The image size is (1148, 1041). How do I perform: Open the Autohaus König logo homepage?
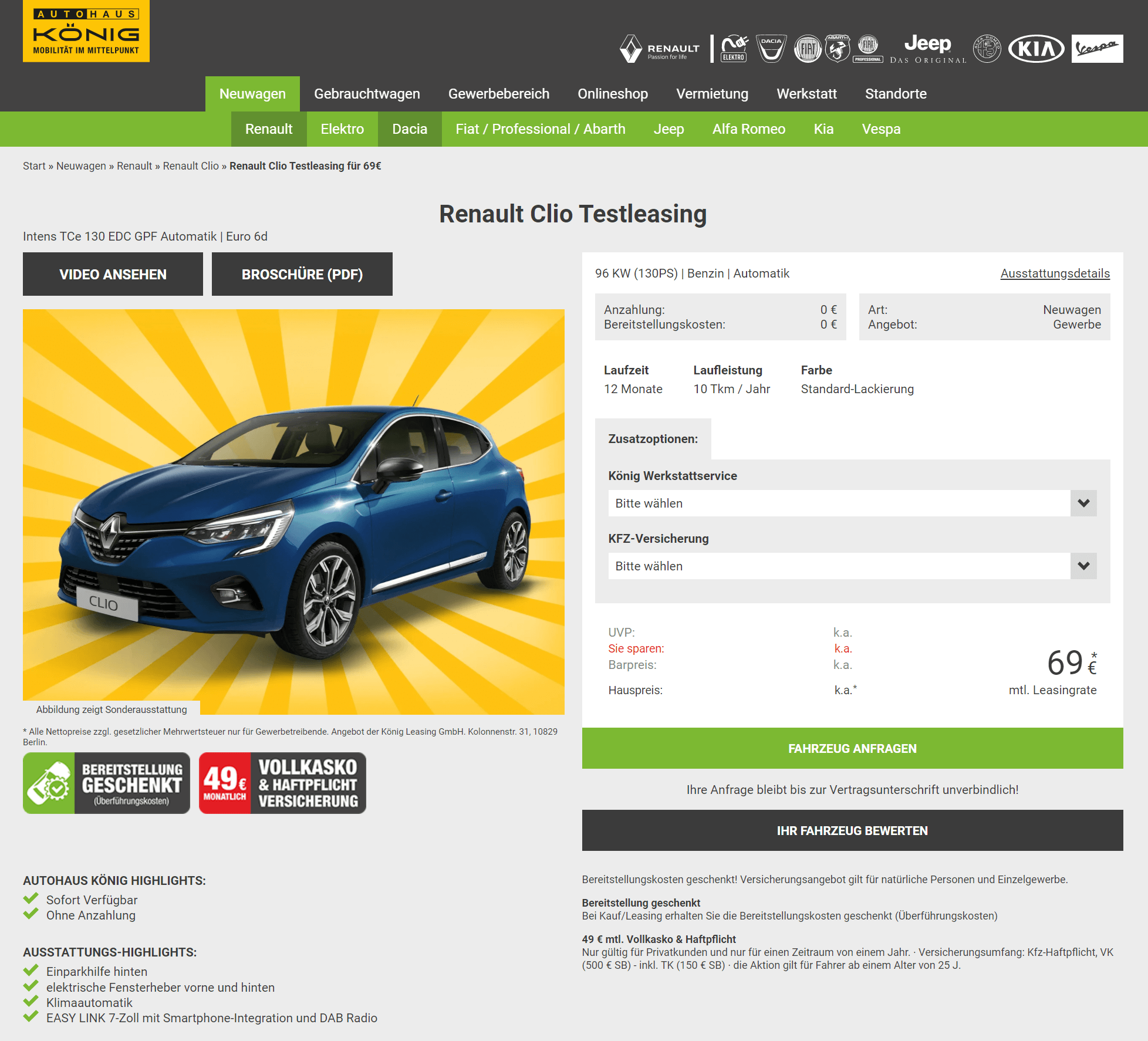point(86,31)
